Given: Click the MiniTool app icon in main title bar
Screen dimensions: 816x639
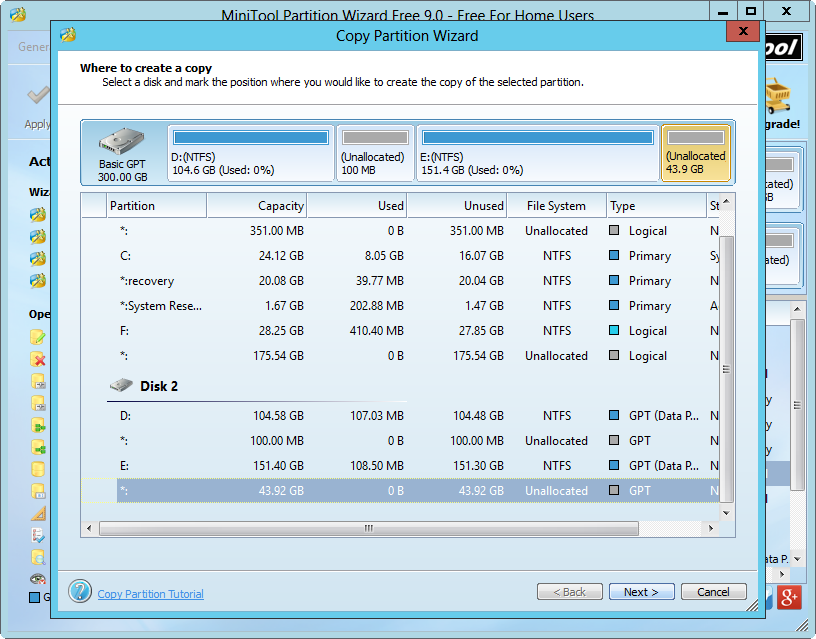Looking at the screenshot, I should point(18,15).
